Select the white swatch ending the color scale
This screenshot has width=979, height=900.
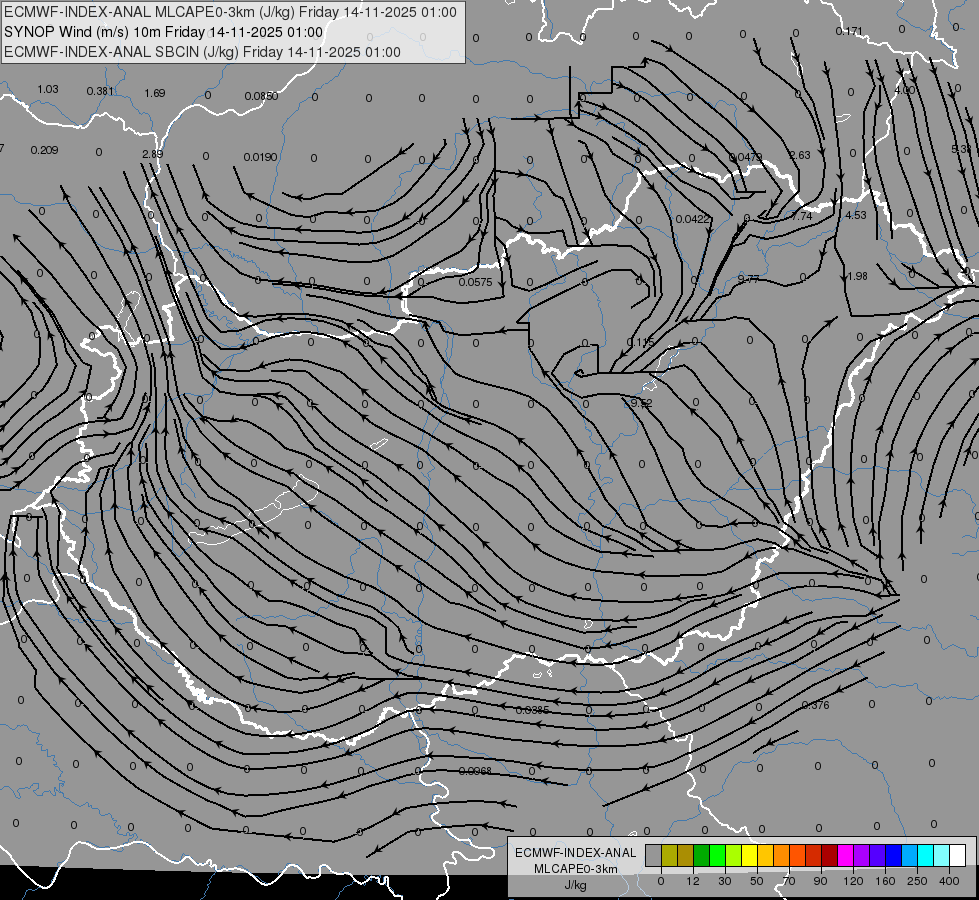tap(958, 855)
